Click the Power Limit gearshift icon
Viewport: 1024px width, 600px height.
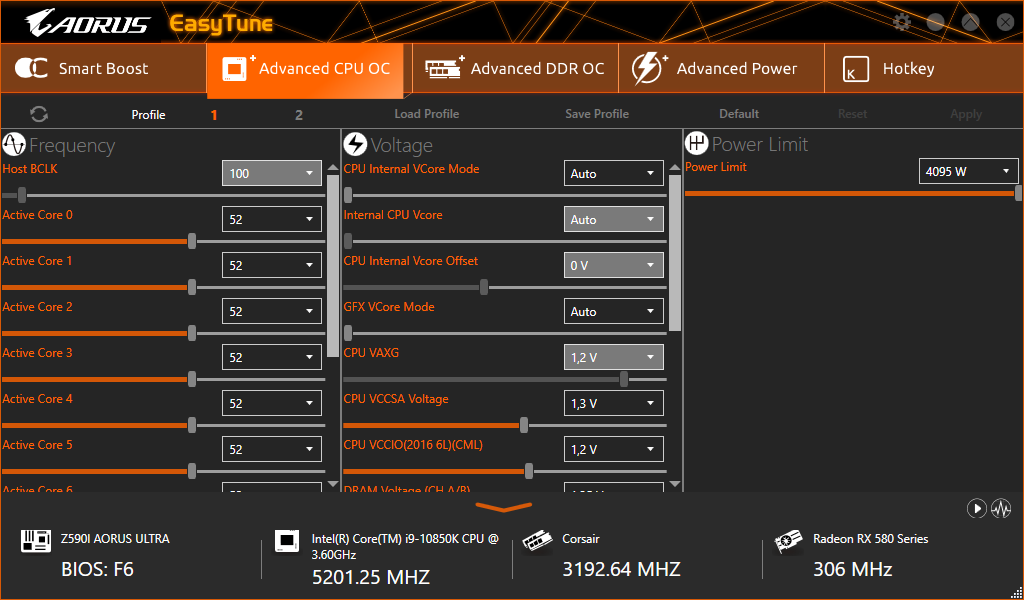[697, 143]
